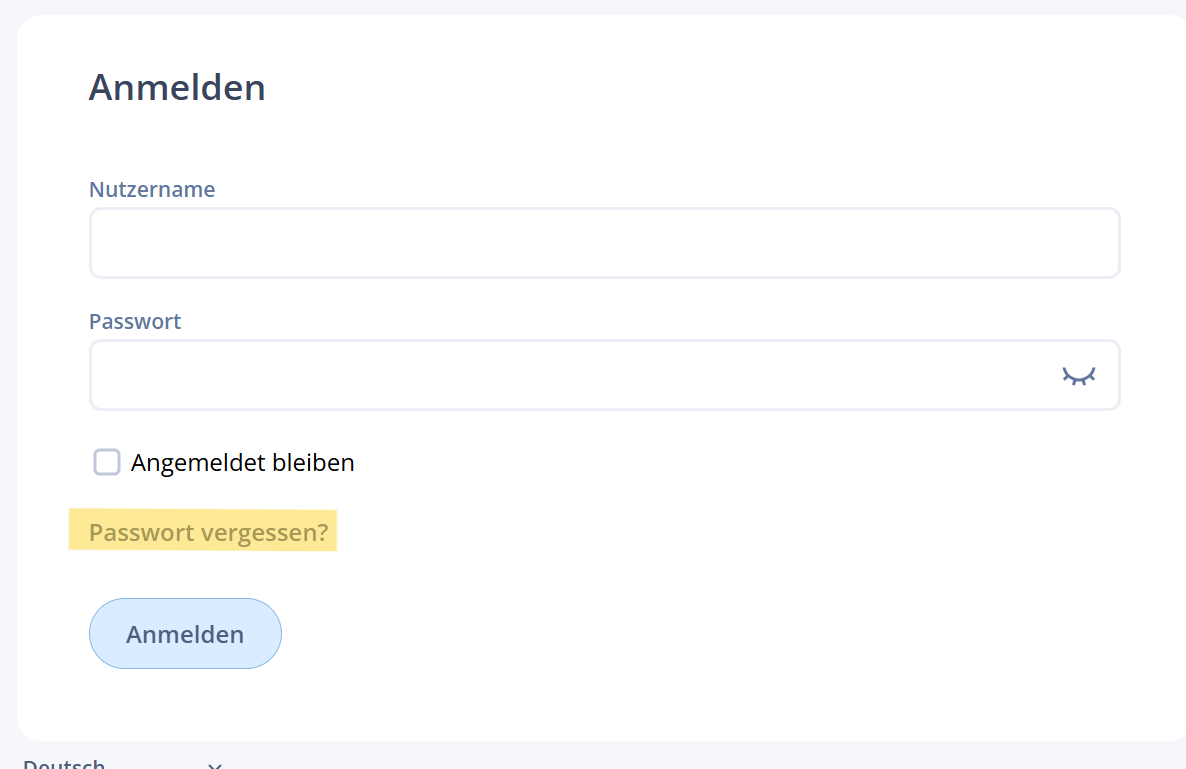Toggle password visibility eye icon
This screenshot has height=769, width=1186.
[1079, 376]
